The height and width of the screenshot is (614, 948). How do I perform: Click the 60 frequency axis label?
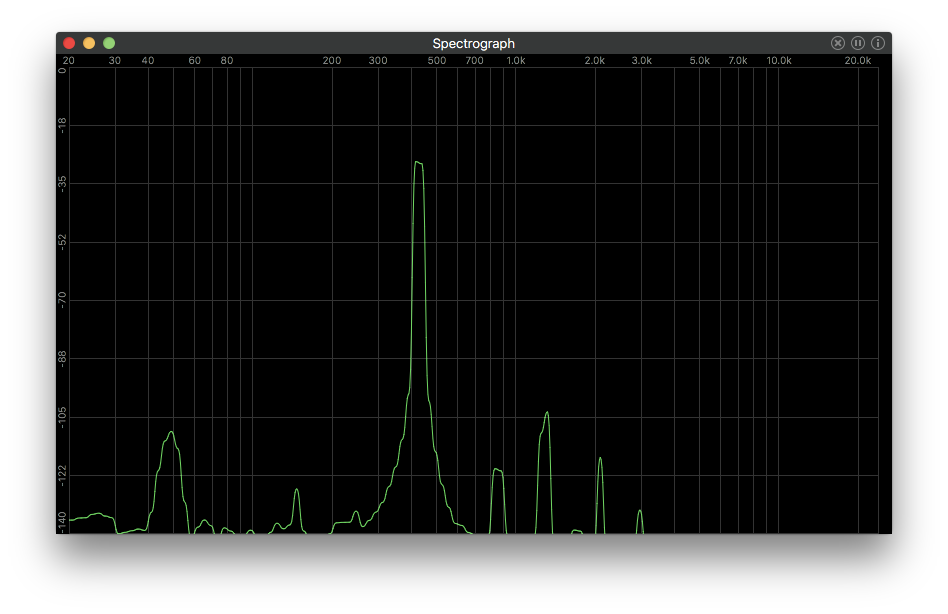[x=195, y=60]
